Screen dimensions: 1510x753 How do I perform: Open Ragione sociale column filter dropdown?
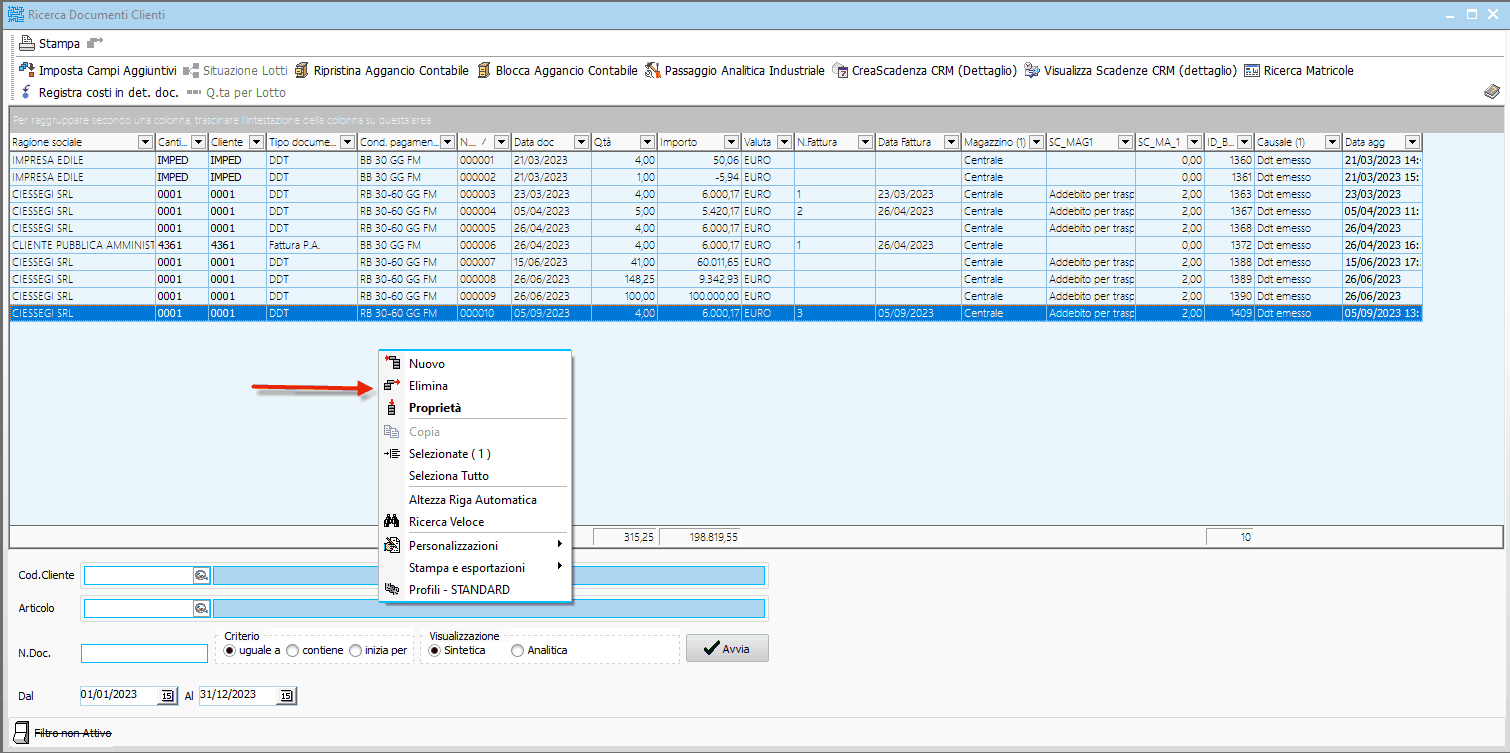(145, 142)
